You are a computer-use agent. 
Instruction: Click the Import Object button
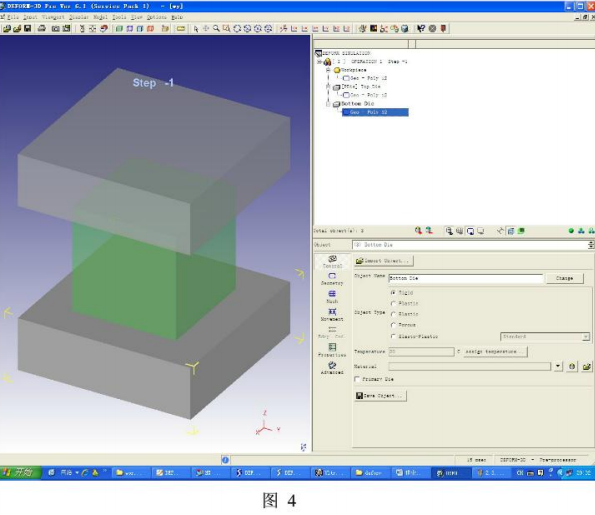pos(384,261)
